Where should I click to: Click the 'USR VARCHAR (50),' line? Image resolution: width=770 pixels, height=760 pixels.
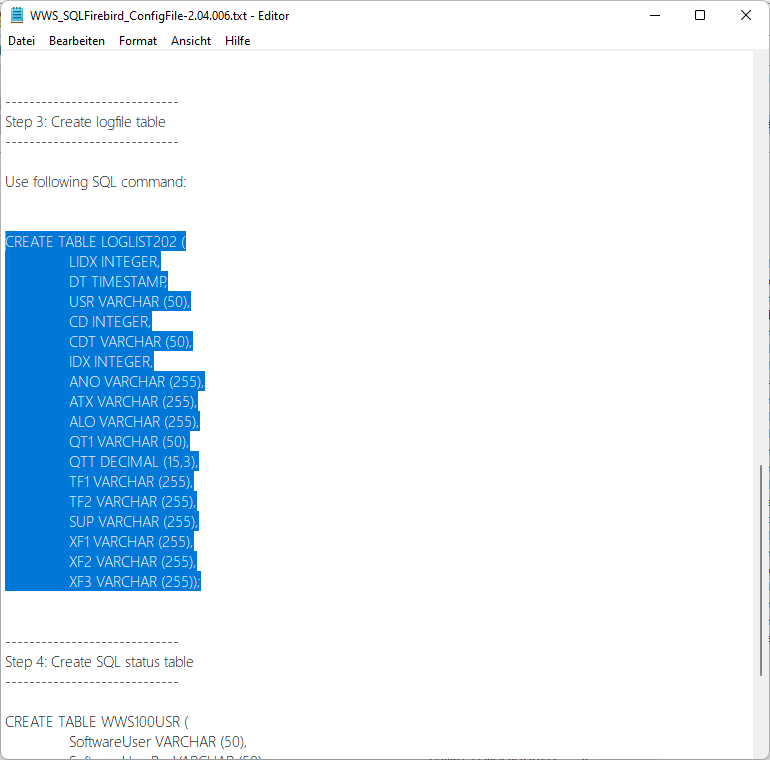[130, 301]
